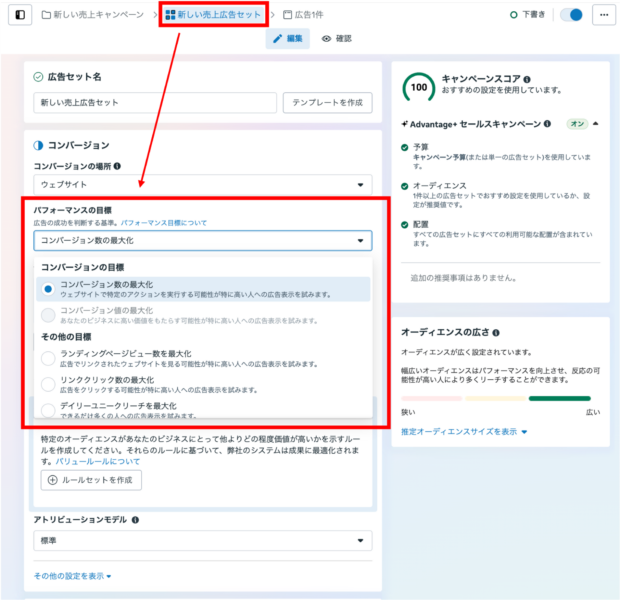620x600 pixels.
Task: Click info icon next to アトリビューションモデル
Action: pyautogui.click(x=135, y=520)
